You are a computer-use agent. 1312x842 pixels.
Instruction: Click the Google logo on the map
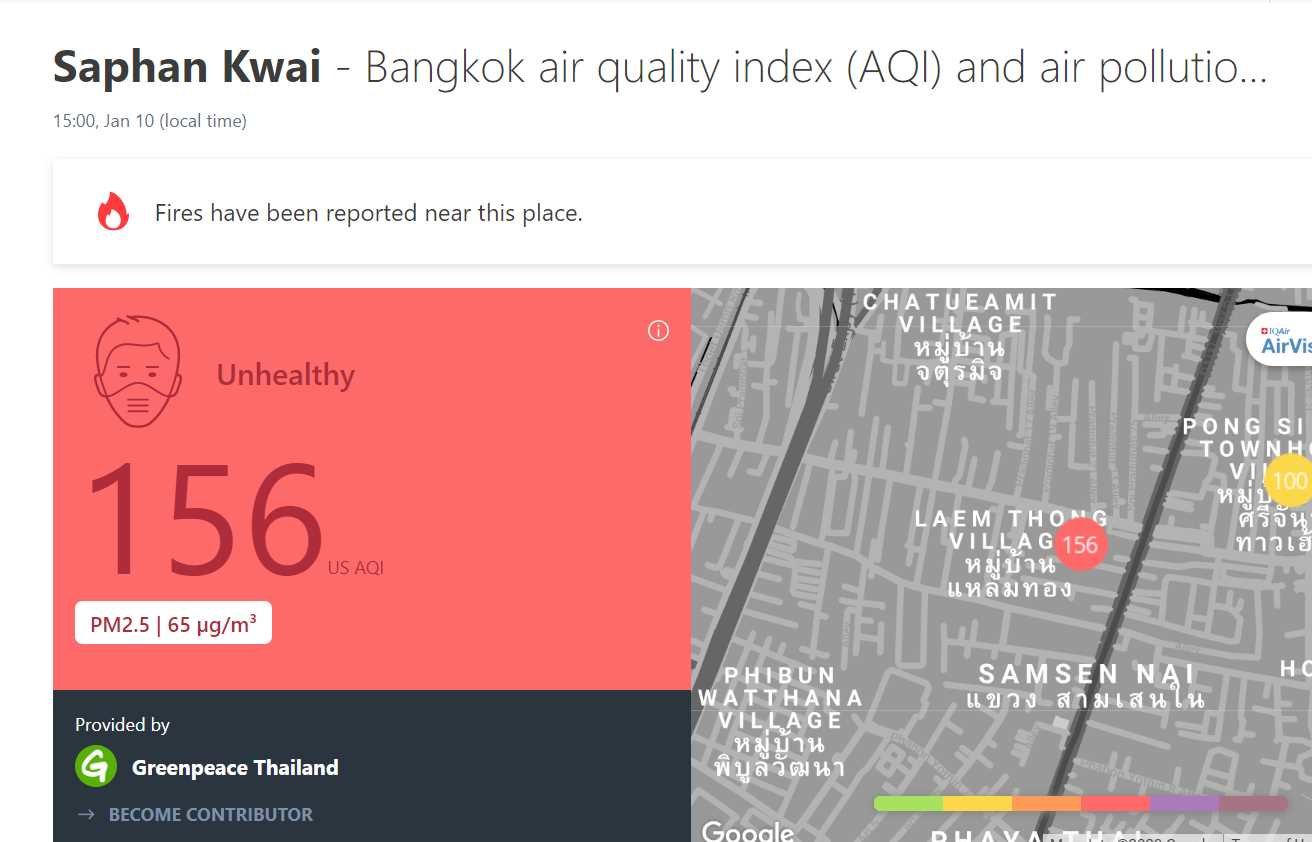[x=747, y=830]
